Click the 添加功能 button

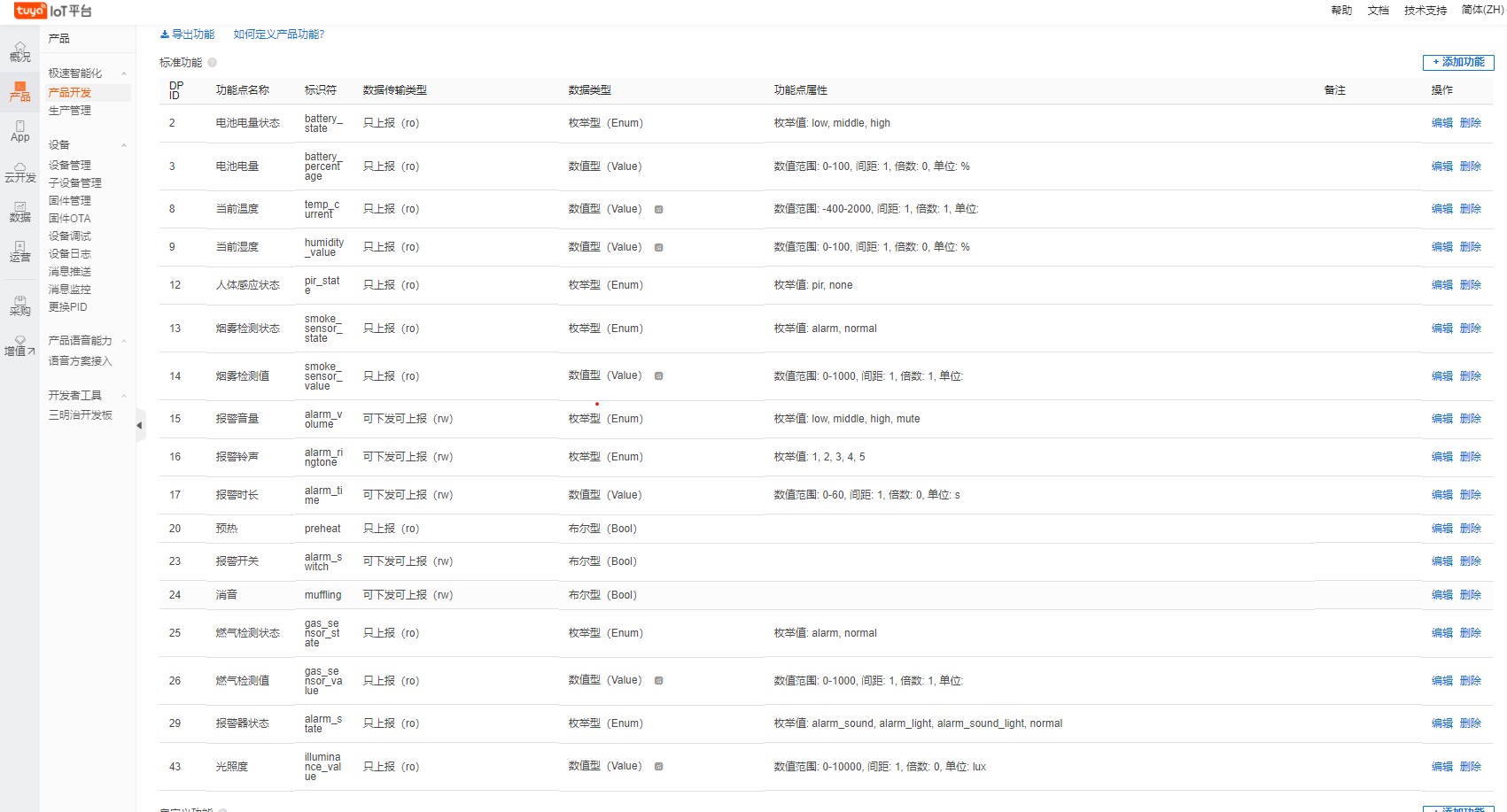pos(1457,62)
